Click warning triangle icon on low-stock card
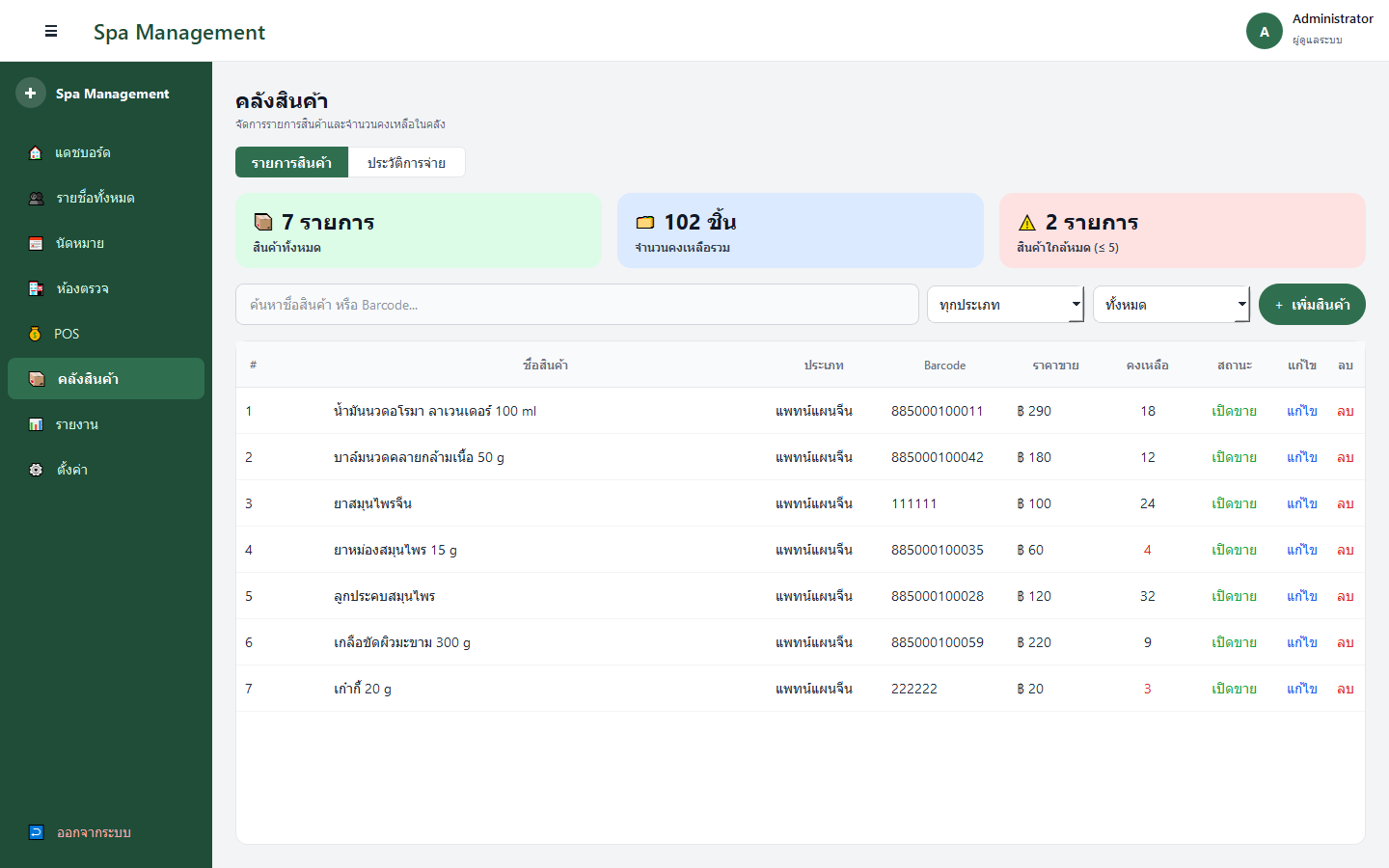The width and height of the screenshot is (1389, 868). click(1027, 223)
